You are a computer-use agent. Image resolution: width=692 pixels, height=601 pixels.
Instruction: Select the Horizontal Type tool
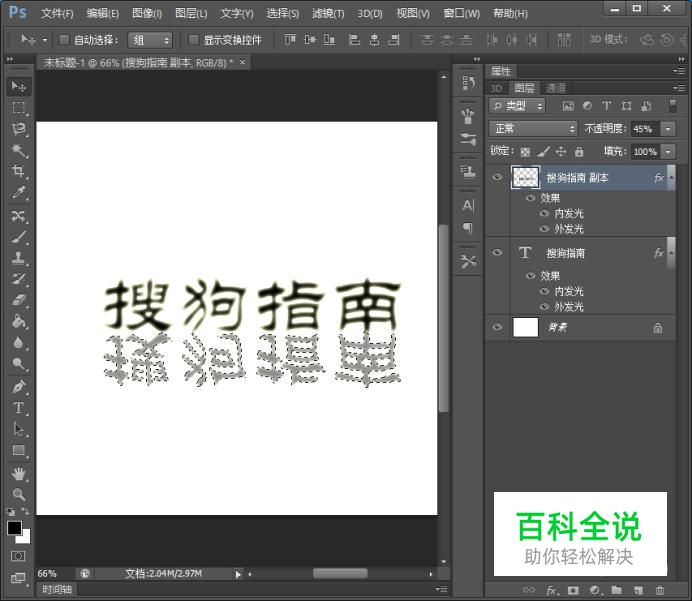(18, 408)
